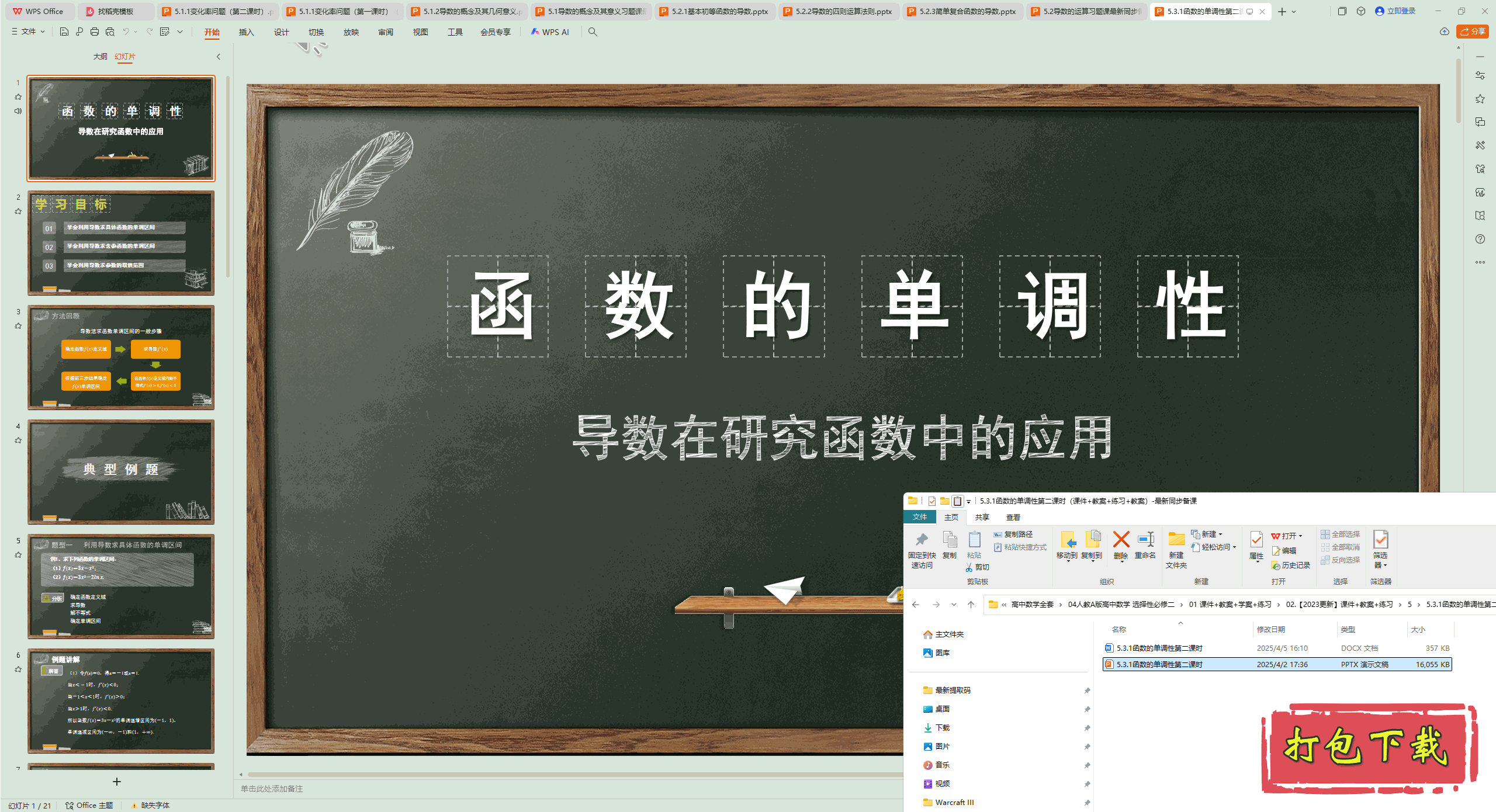
Task: Click the Back arrow in File Explorer
Action: click(916, 605)
